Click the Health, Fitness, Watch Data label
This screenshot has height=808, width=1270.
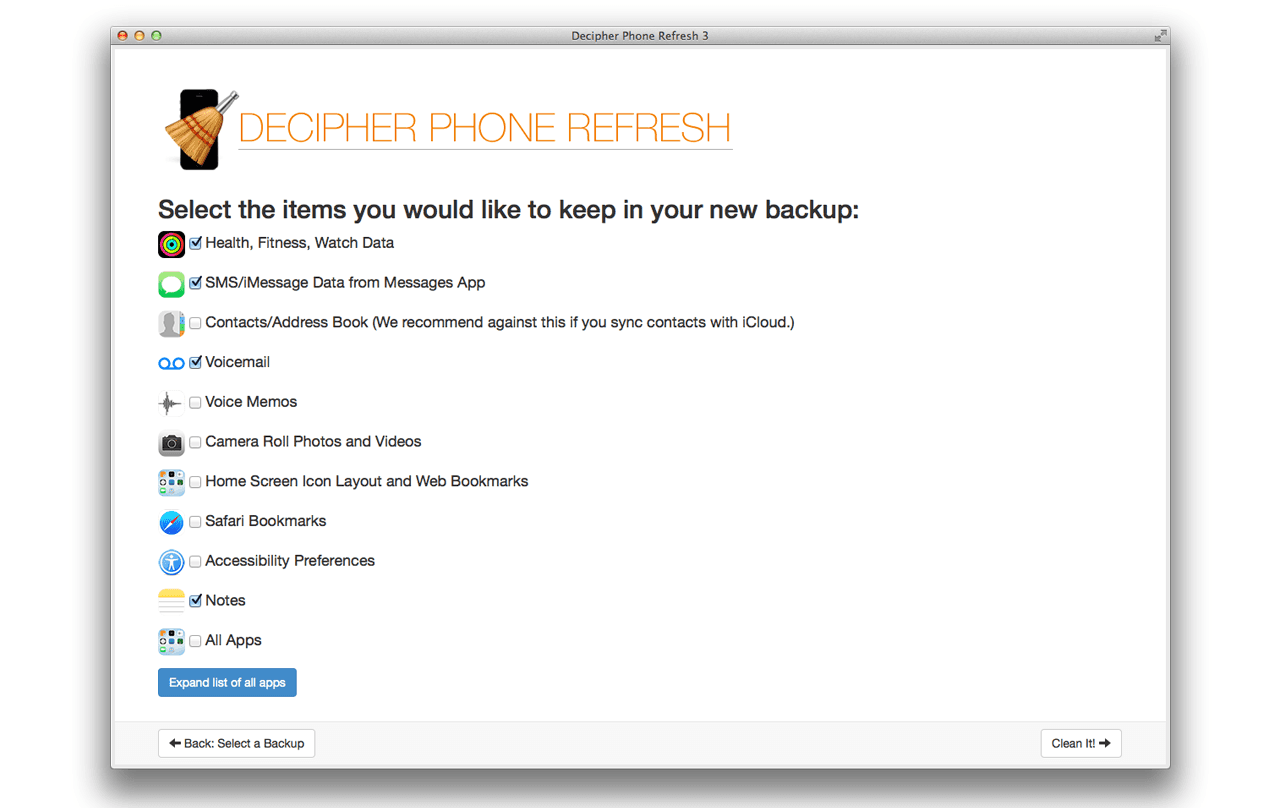pyautogui.click(x=300, y=243)
